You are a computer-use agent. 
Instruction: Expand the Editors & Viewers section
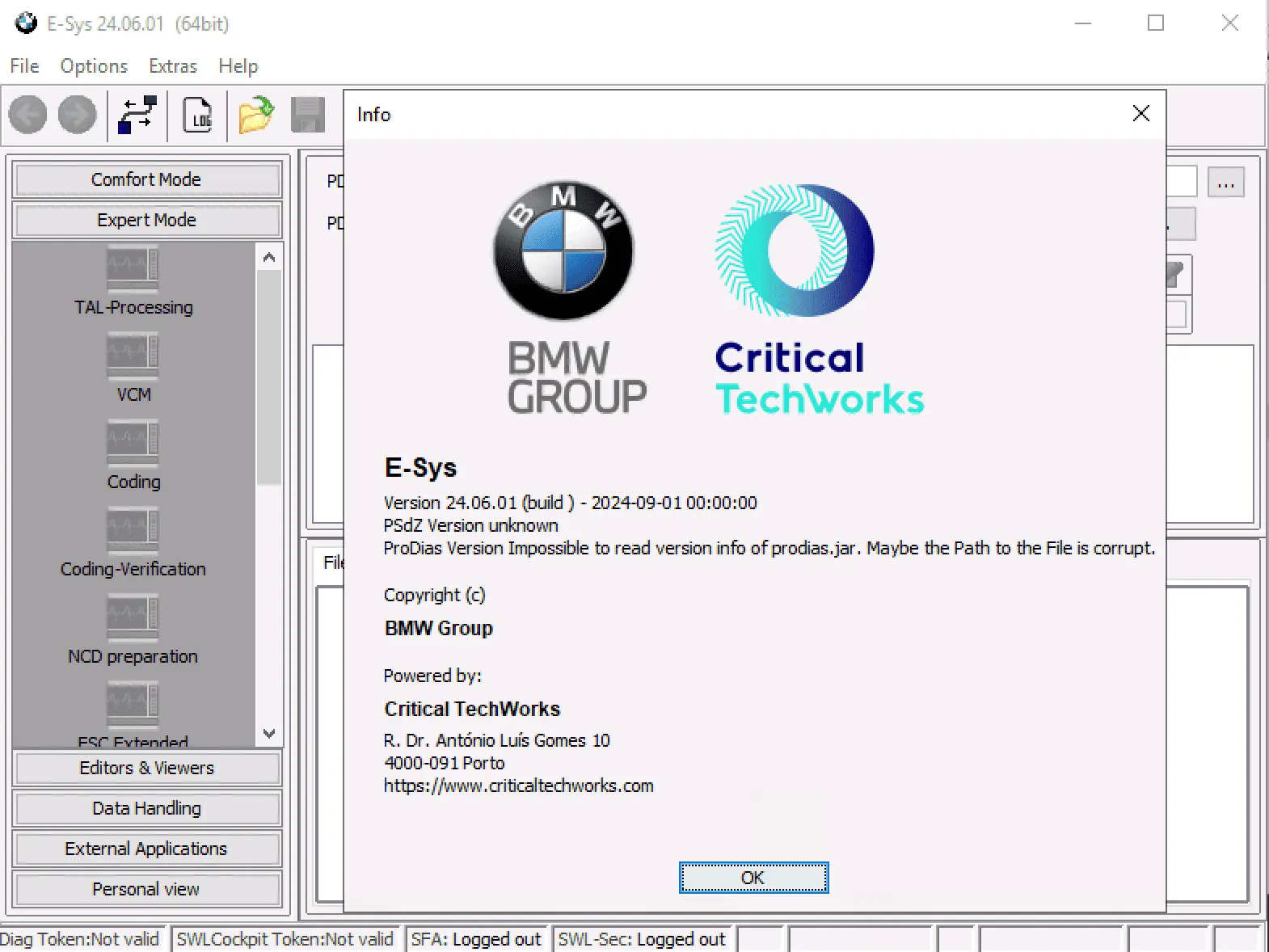coord(146,768)
